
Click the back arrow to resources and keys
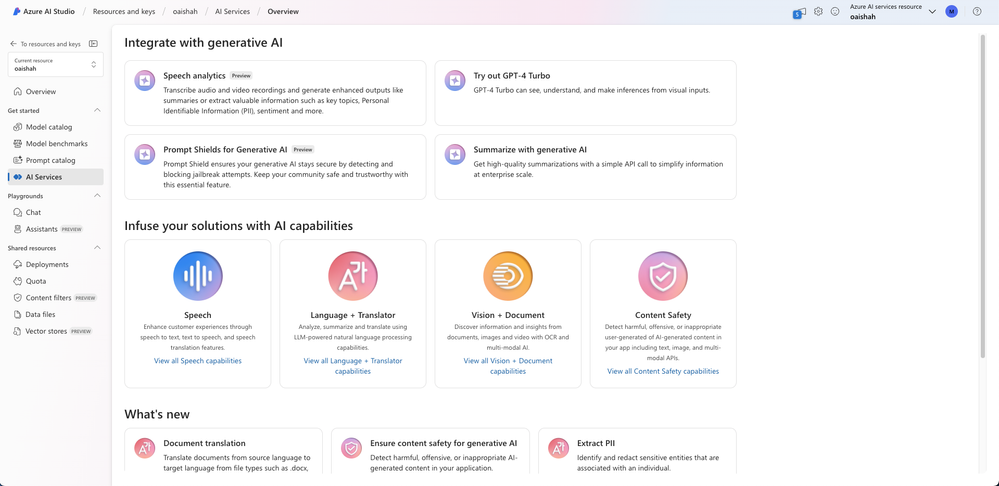tap(13, 44)
